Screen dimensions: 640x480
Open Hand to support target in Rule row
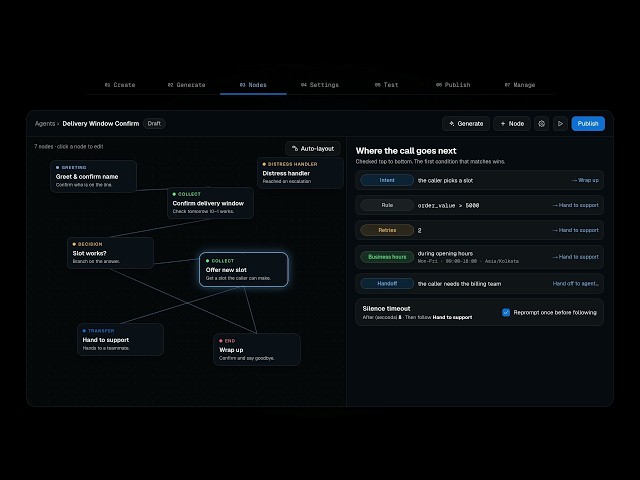pyautogui.click(x=575, y=205)
